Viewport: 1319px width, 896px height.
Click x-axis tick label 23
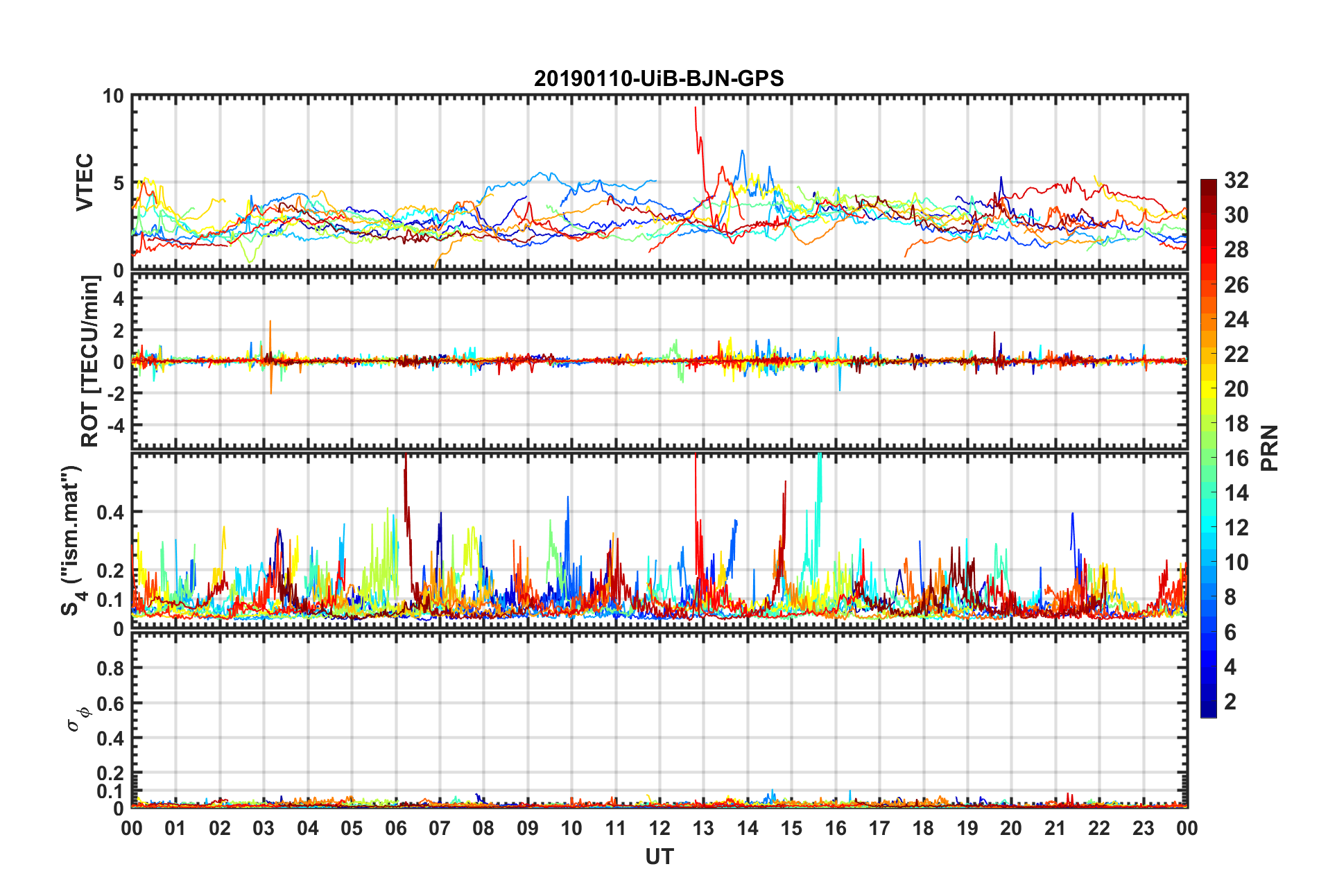click(x=1143, y=828)
